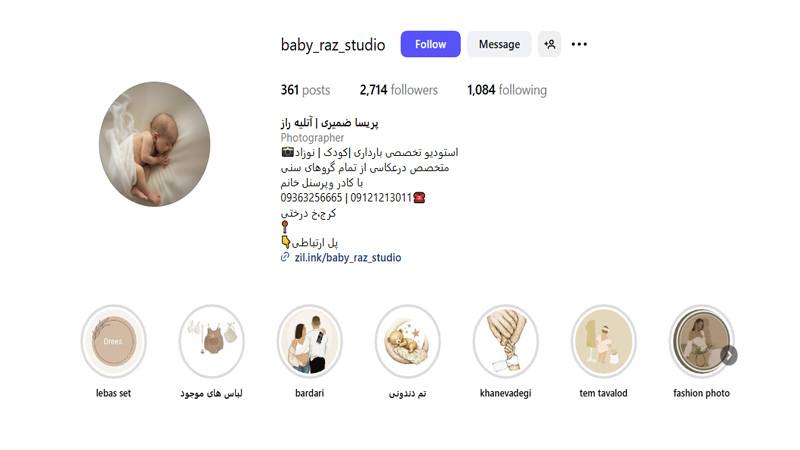
Task: Open the three-dots options menu
Action: [579, 44]
